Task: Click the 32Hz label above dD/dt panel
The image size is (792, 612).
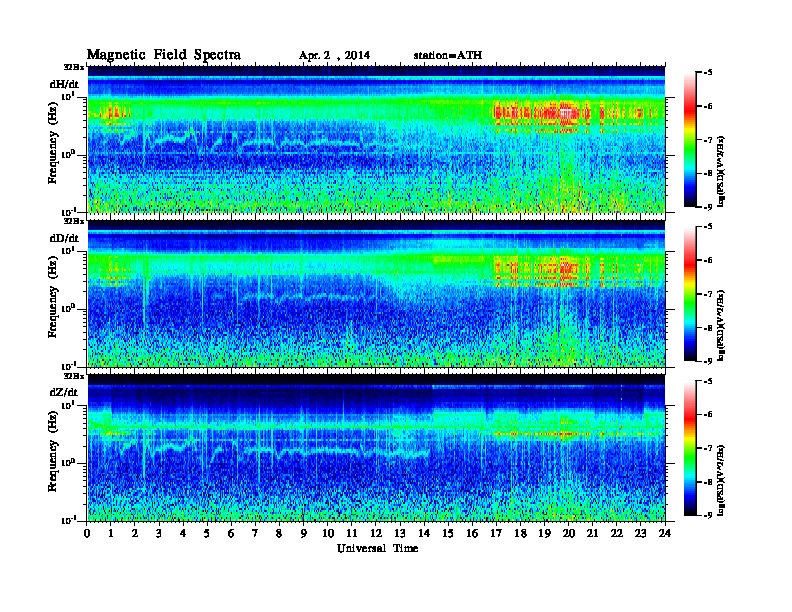Action: tap(74, 221)
